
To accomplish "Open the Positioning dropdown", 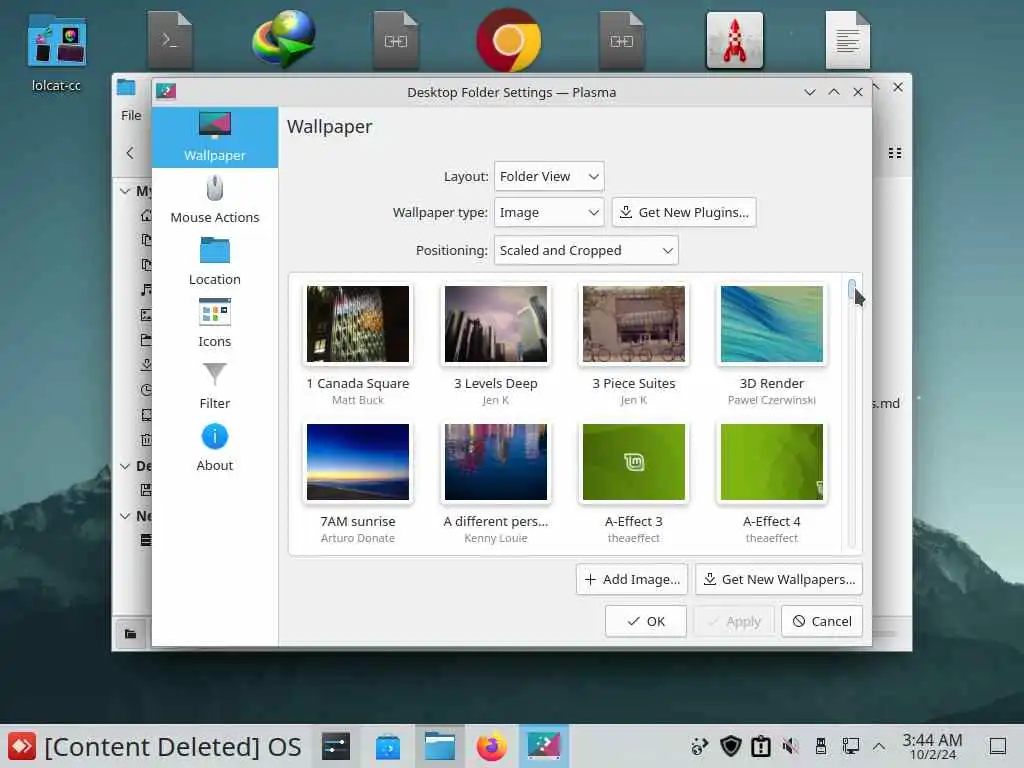I will (586, 250).
